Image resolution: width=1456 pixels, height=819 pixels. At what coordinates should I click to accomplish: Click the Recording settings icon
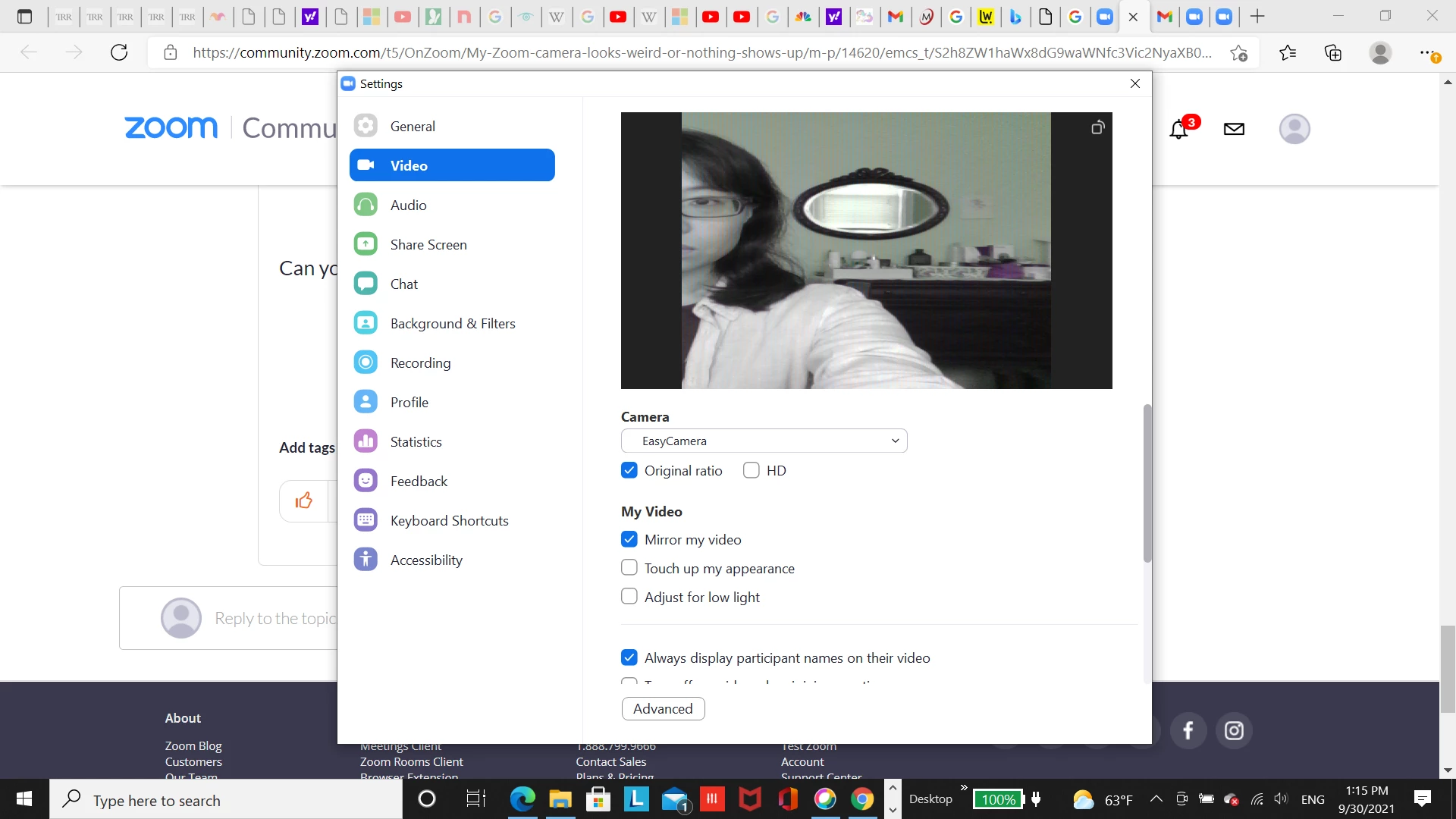pos(366,362)
